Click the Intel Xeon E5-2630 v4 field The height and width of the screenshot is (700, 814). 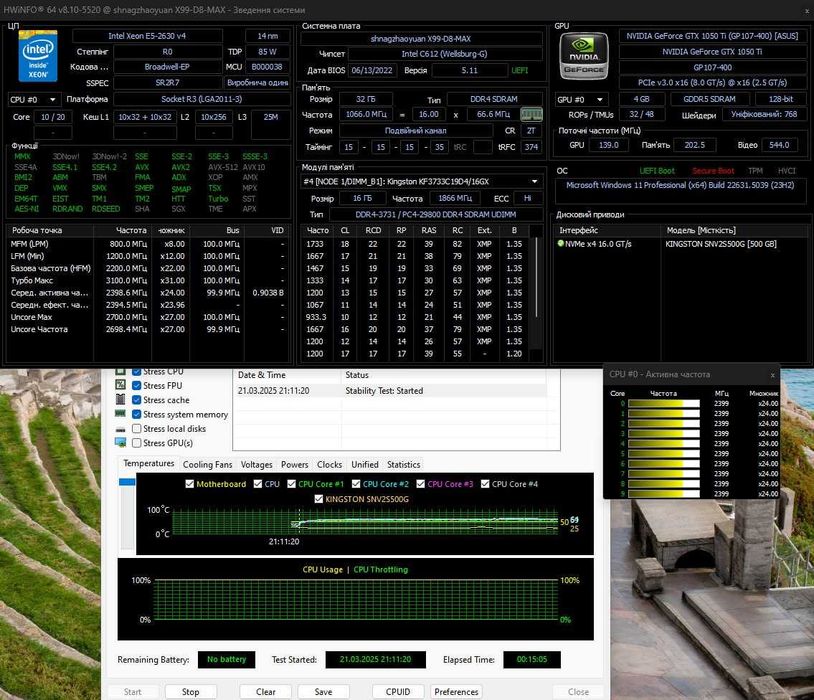point(147,36)
